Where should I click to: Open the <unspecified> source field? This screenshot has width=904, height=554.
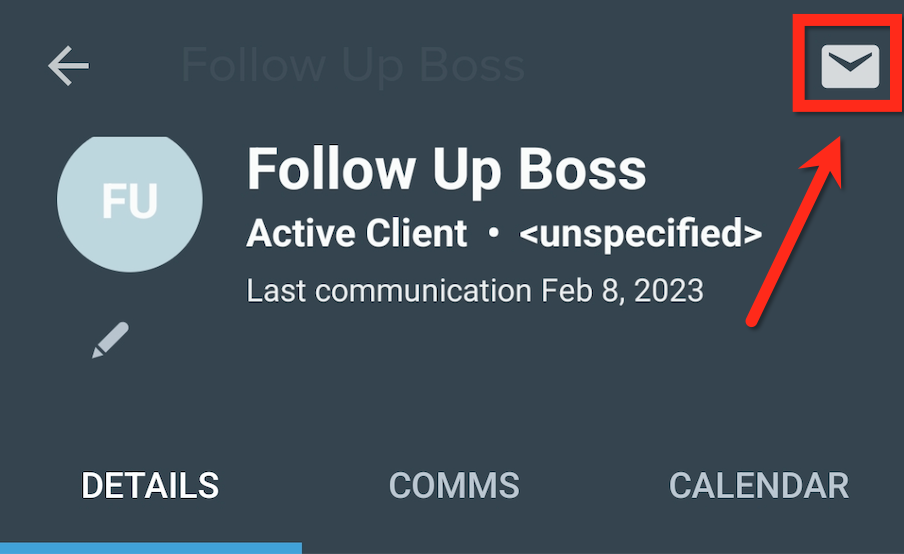pos(641,233)
